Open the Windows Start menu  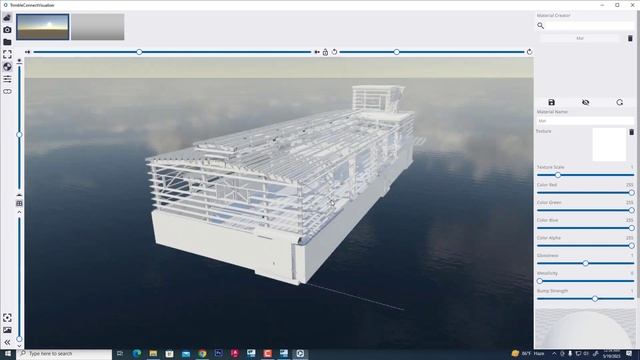pos(7,353)
